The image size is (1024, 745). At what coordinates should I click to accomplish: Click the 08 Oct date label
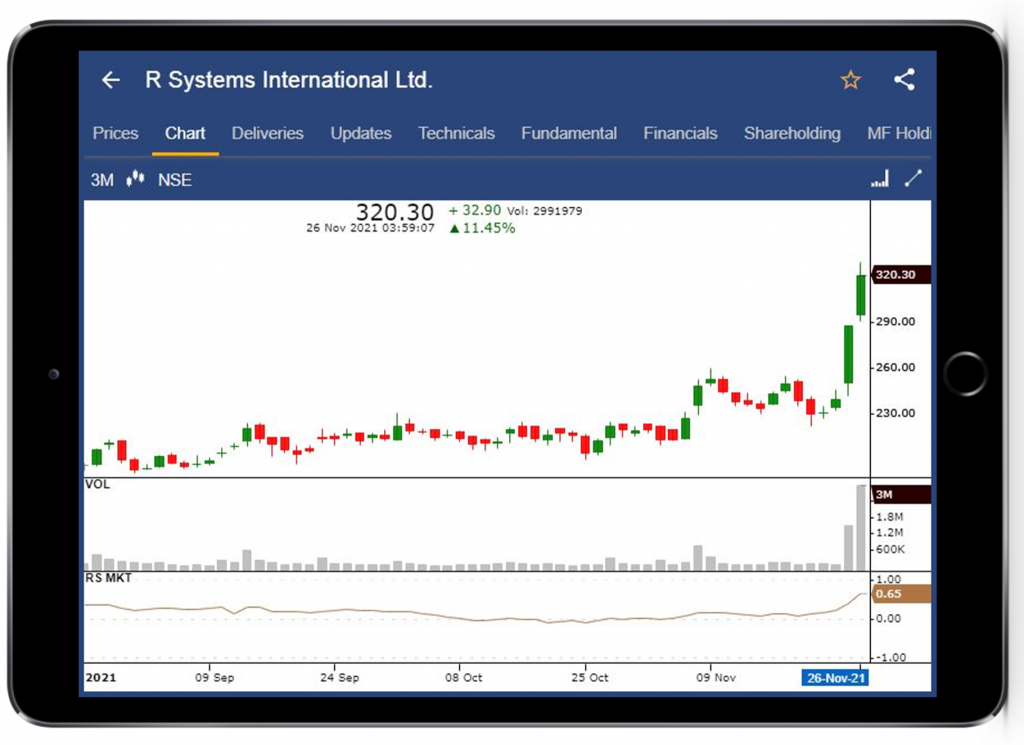pos(464,677)
